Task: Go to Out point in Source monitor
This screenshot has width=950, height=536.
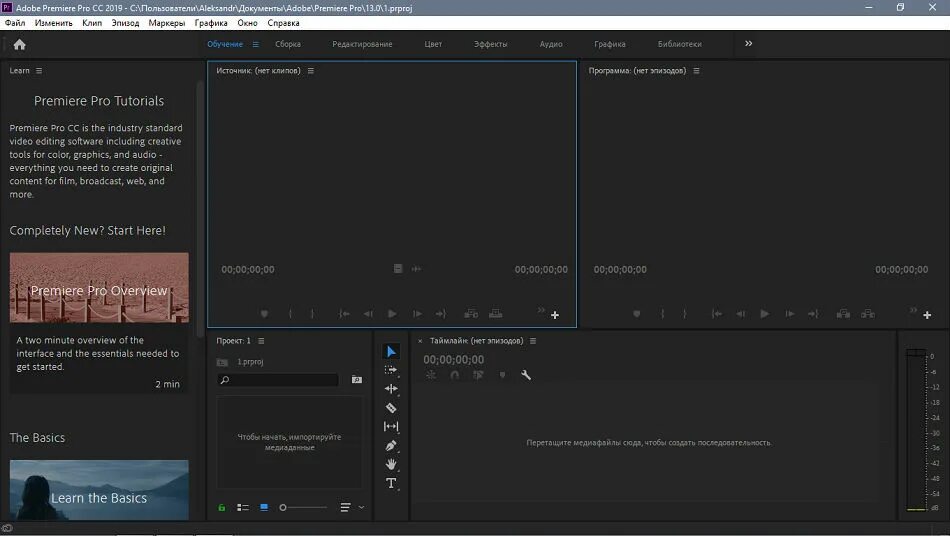Action: pyautogui.click(x=441, y=314)
